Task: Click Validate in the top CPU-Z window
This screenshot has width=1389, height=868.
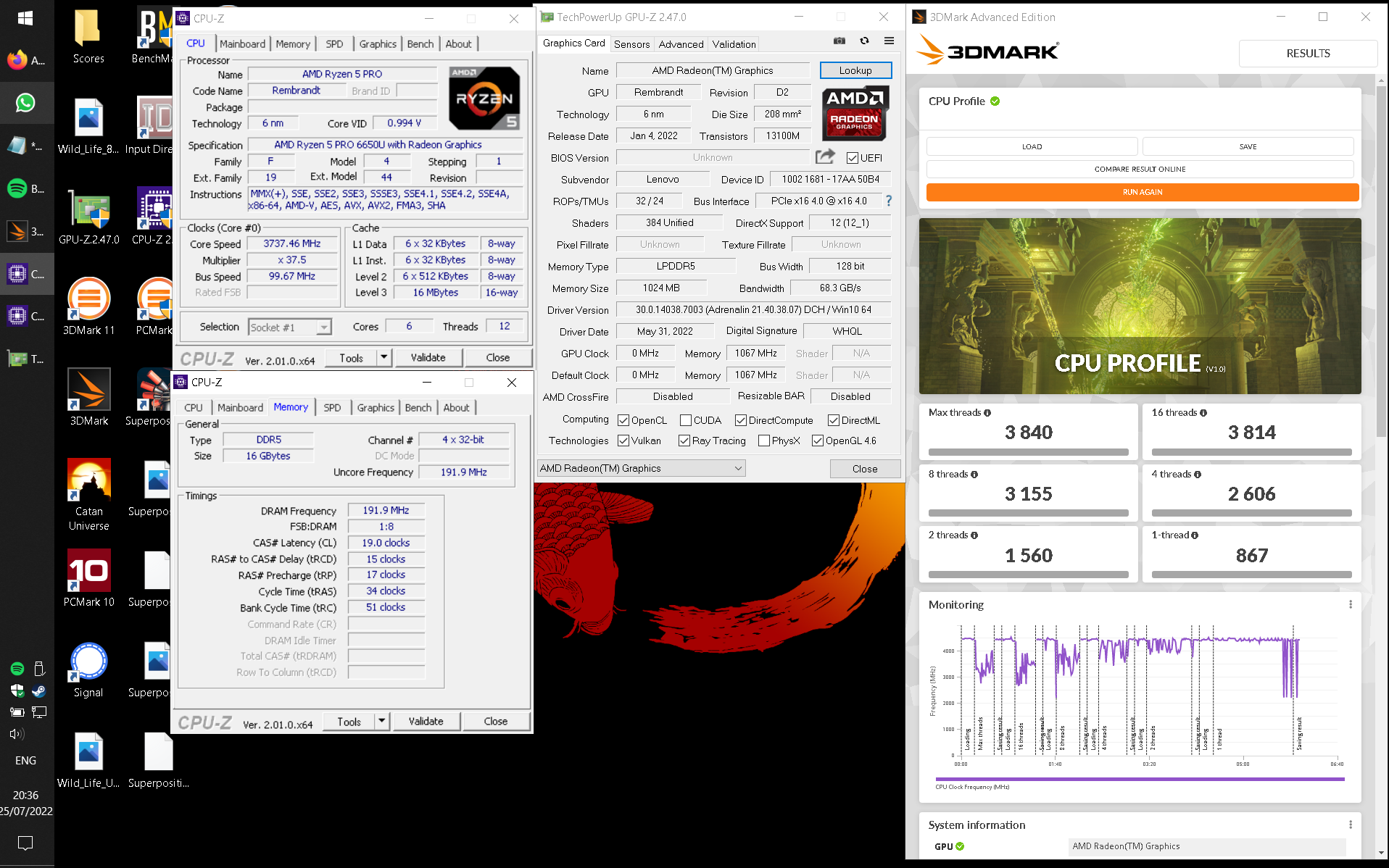Action: coord(428,357)
